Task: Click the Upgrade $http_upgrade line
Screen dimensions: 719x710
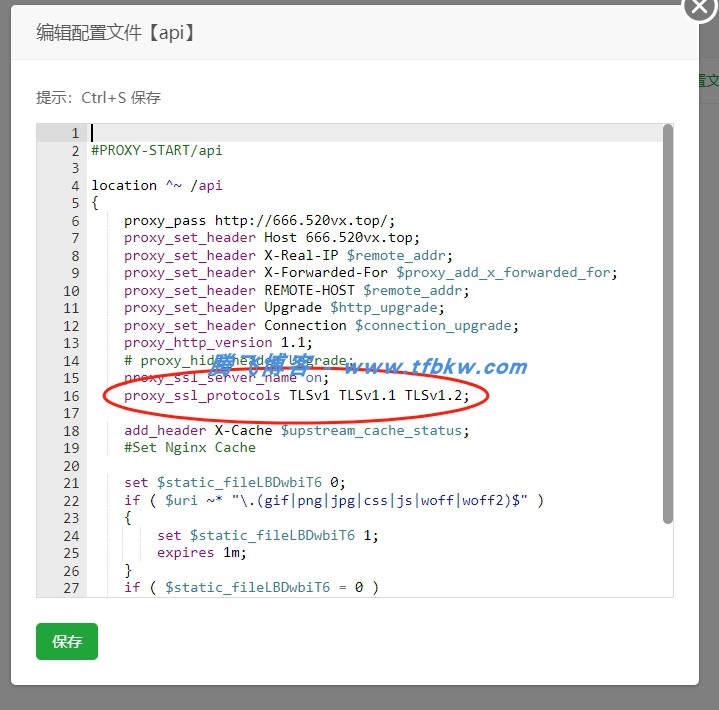Action: (x=284, y=308)
